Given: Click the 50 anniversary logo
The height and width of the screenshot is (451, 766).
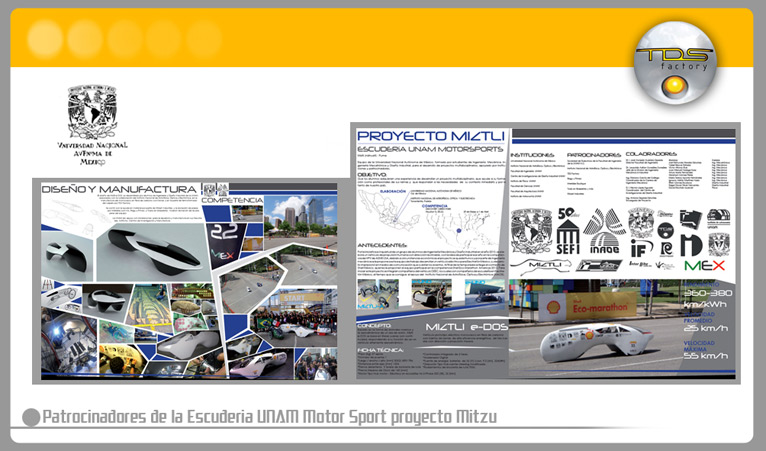Looking at the screenshot, I should 568,212.
